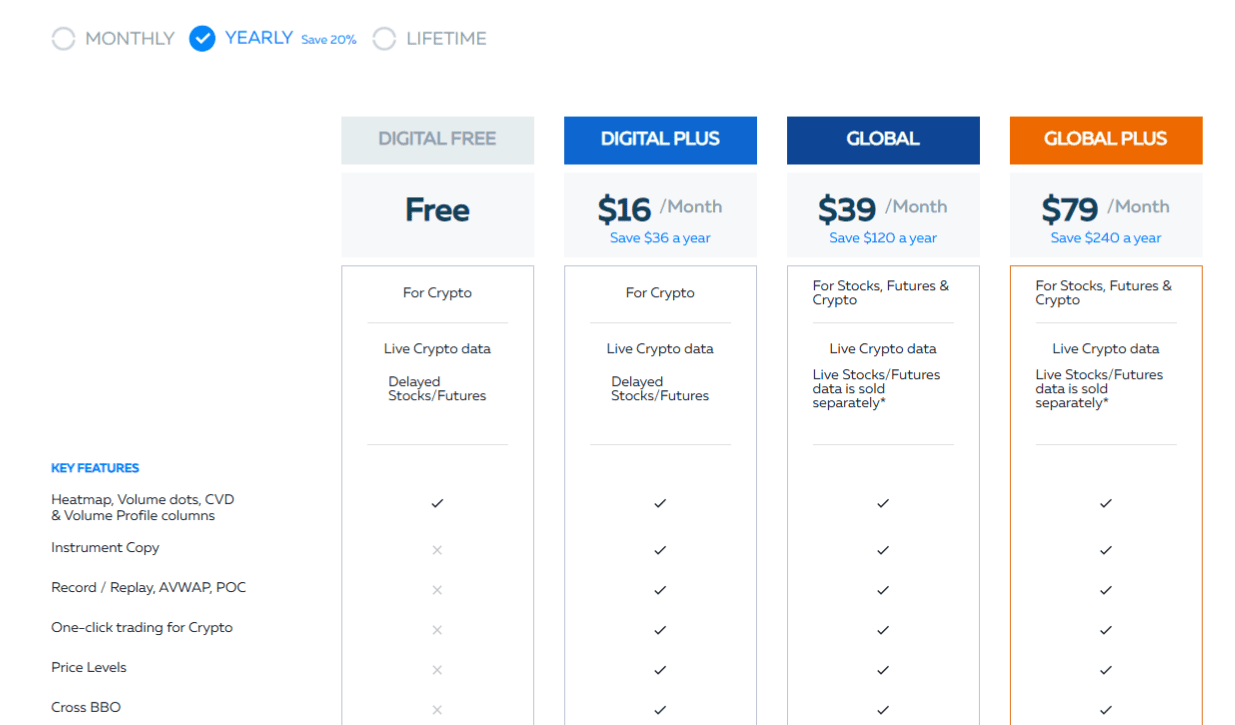
Task: Click the blue checkmark icon beside YEARLY
Action: pos(202,38)
